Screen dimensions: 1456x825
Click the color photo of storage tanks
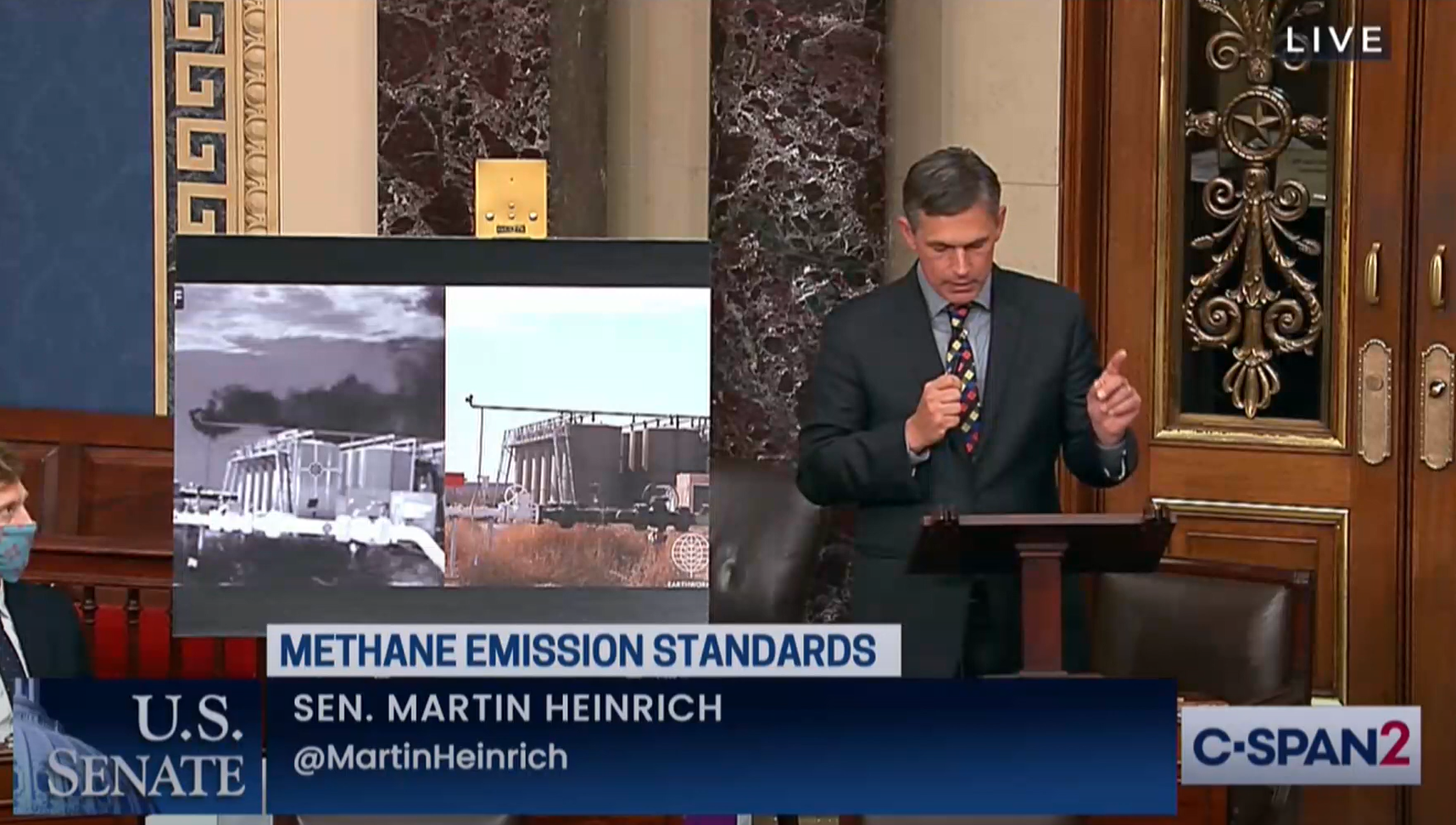[x=577, y=437]
